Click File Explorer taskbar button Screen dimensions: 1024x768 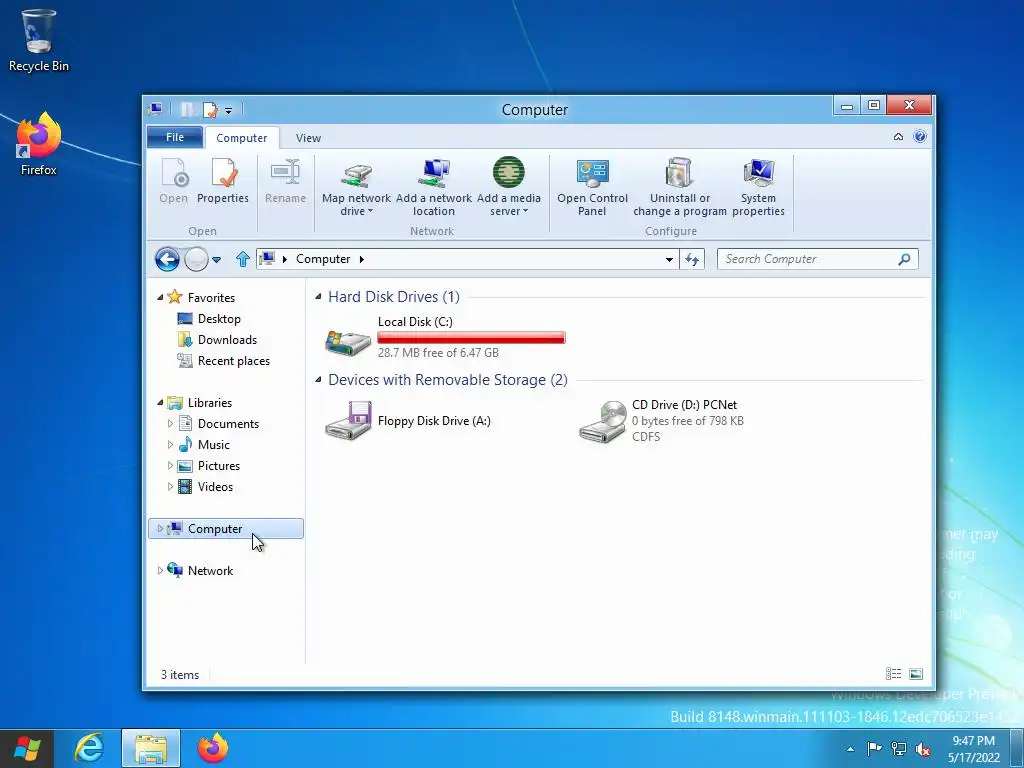click(151, 748)
